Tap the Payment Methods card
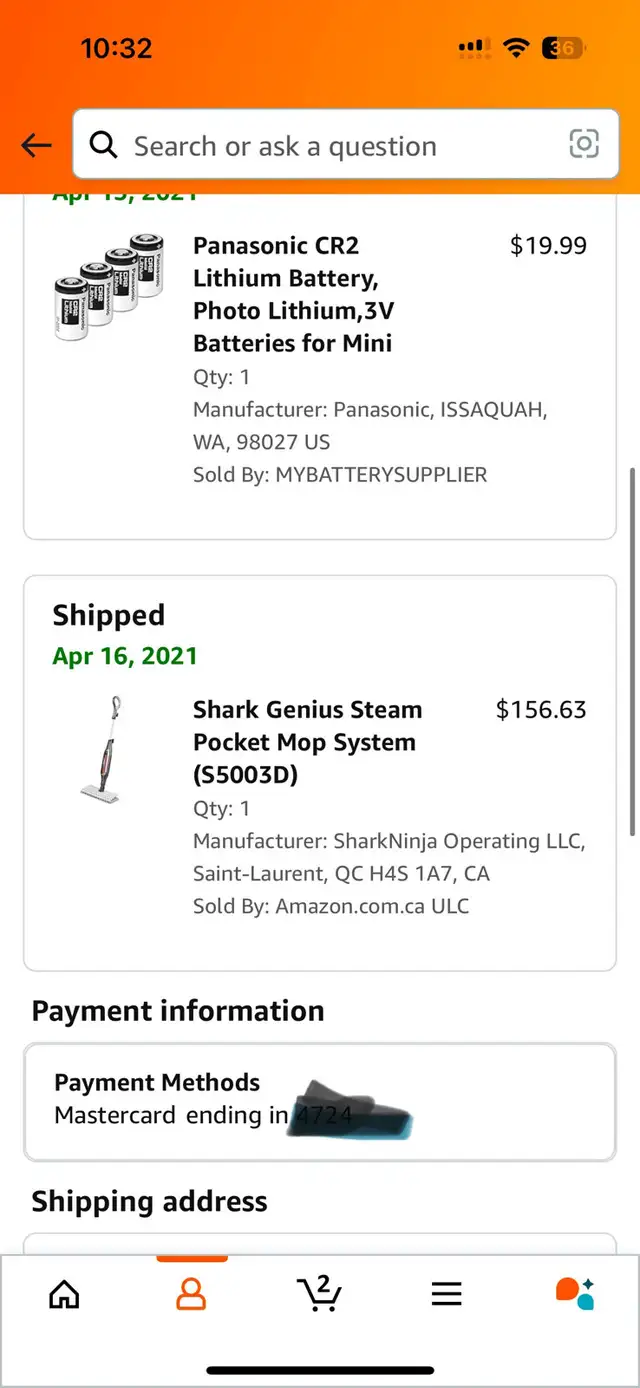The height and width of the screenshot is (1388, 640). click(x=320, y=1101)
